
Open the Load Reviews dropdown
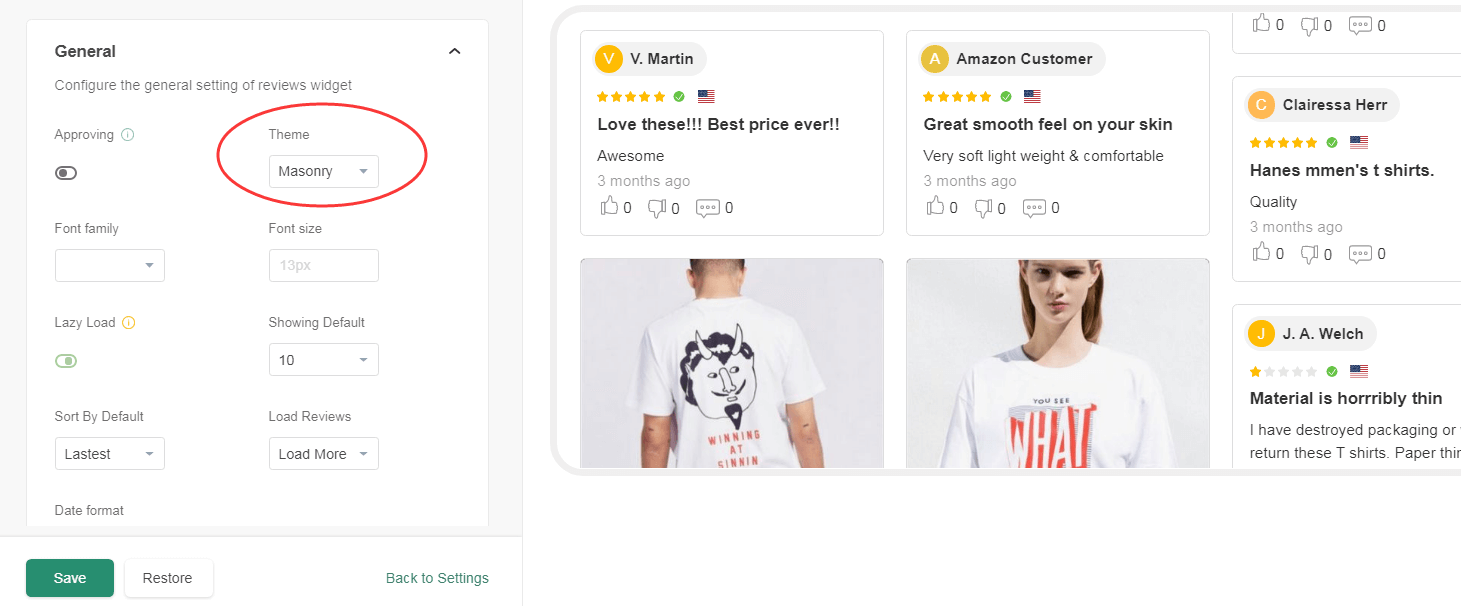point(323,454)
